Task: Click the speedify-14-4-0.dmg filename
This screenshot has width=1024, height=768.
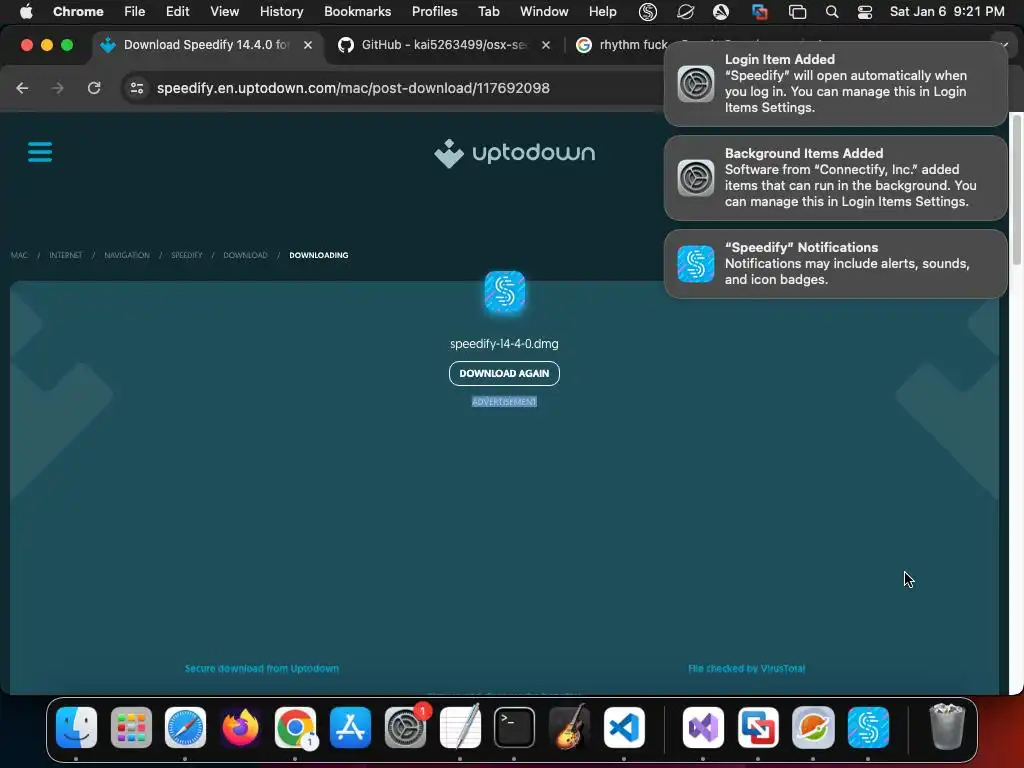Action: (504, 344)
